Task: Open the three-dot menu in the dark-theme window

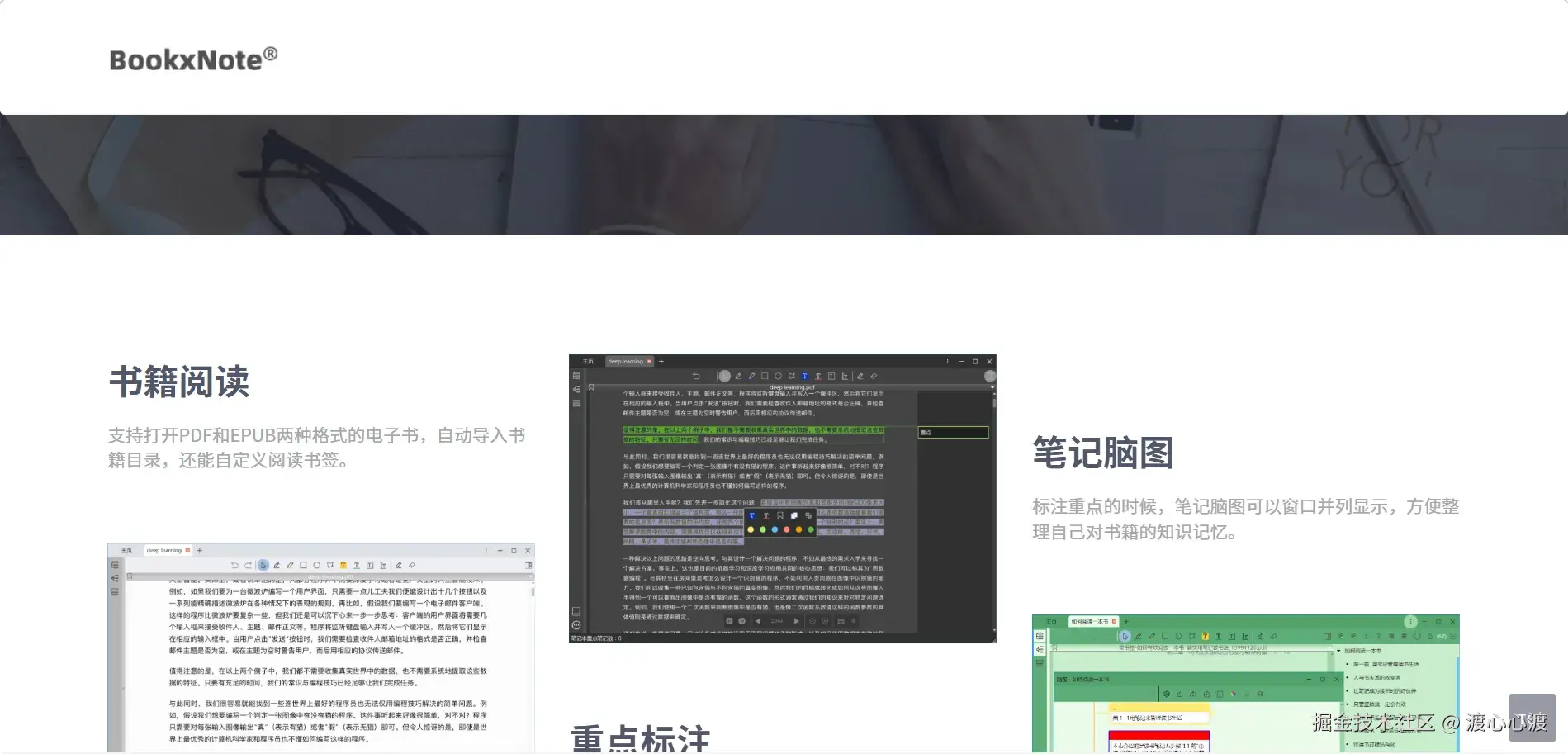Action: pyautogui.click(x=947, y=362)
